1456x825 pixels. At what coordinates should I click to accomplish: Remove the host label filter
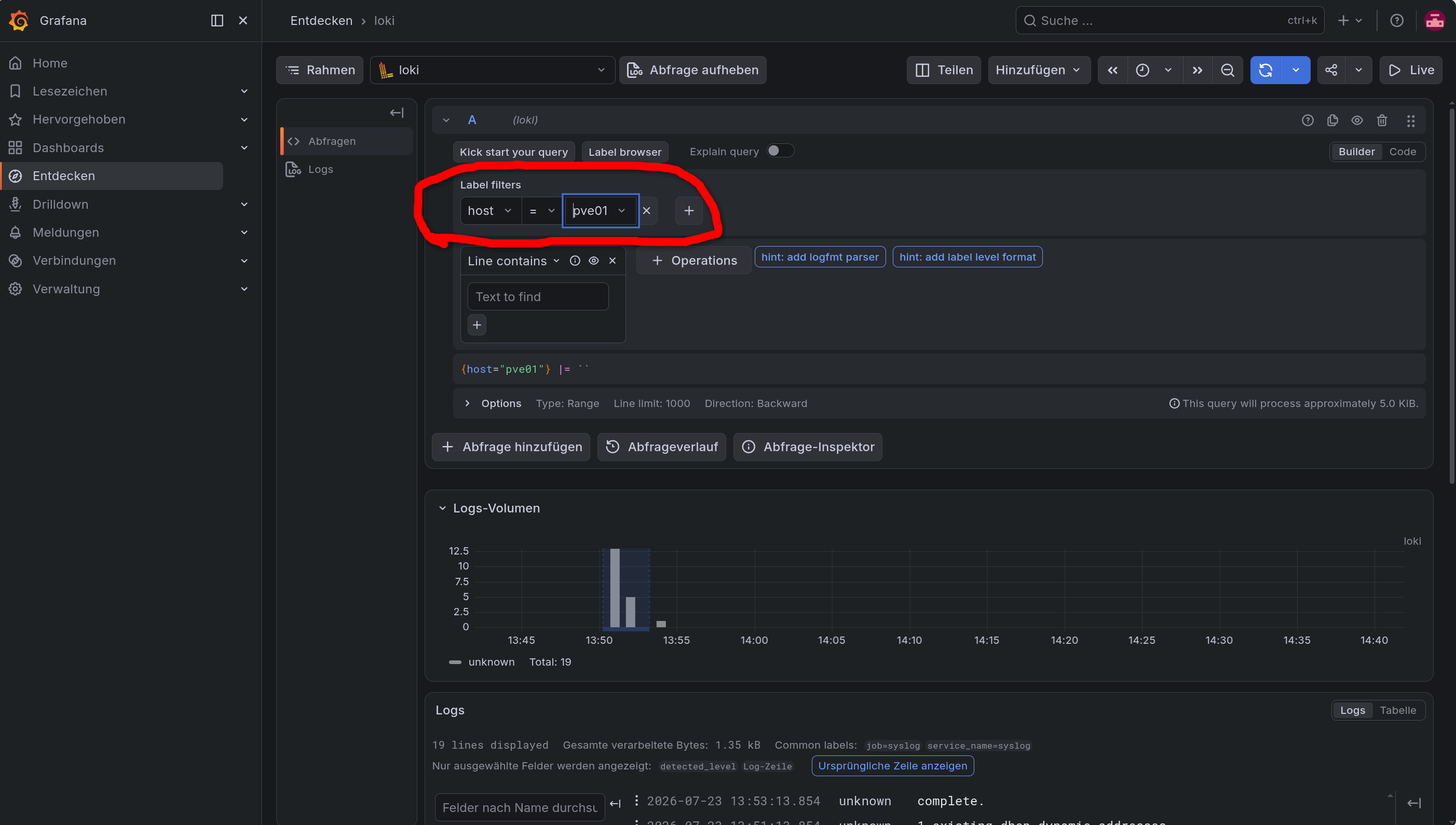[x=646, y=211]
